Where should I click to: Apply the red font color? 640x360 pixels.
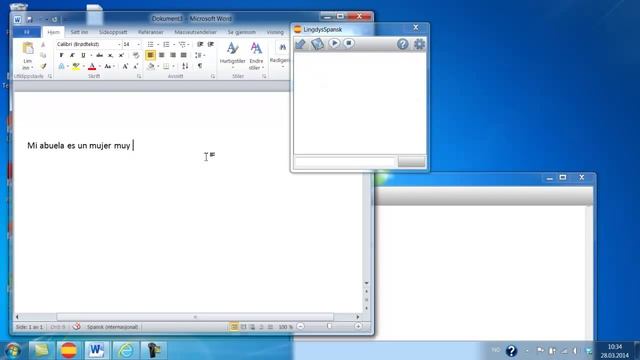pos(92,66)
